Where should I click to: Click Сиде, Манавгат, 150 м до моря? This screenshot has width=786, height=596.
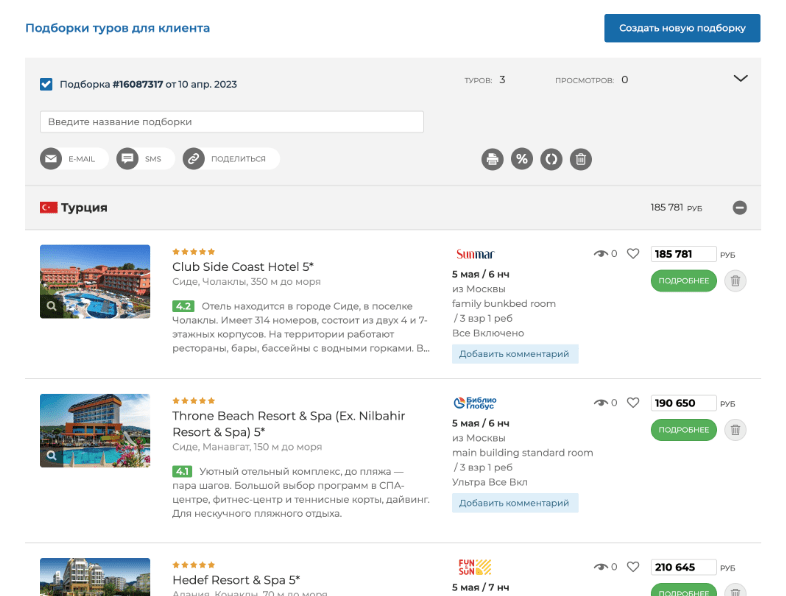point(247,447)
